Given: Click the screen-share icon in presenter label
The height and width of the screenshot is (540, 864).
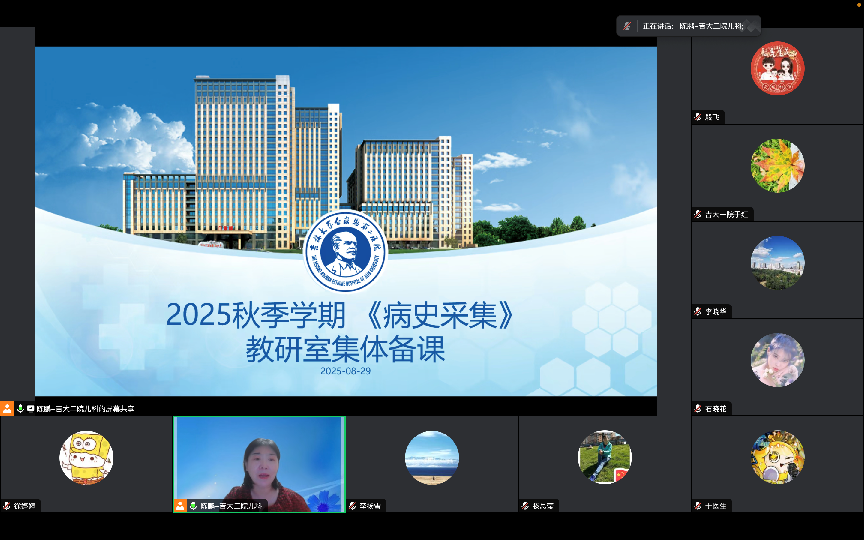Looking at the screenshot, I should coord(31,408).
